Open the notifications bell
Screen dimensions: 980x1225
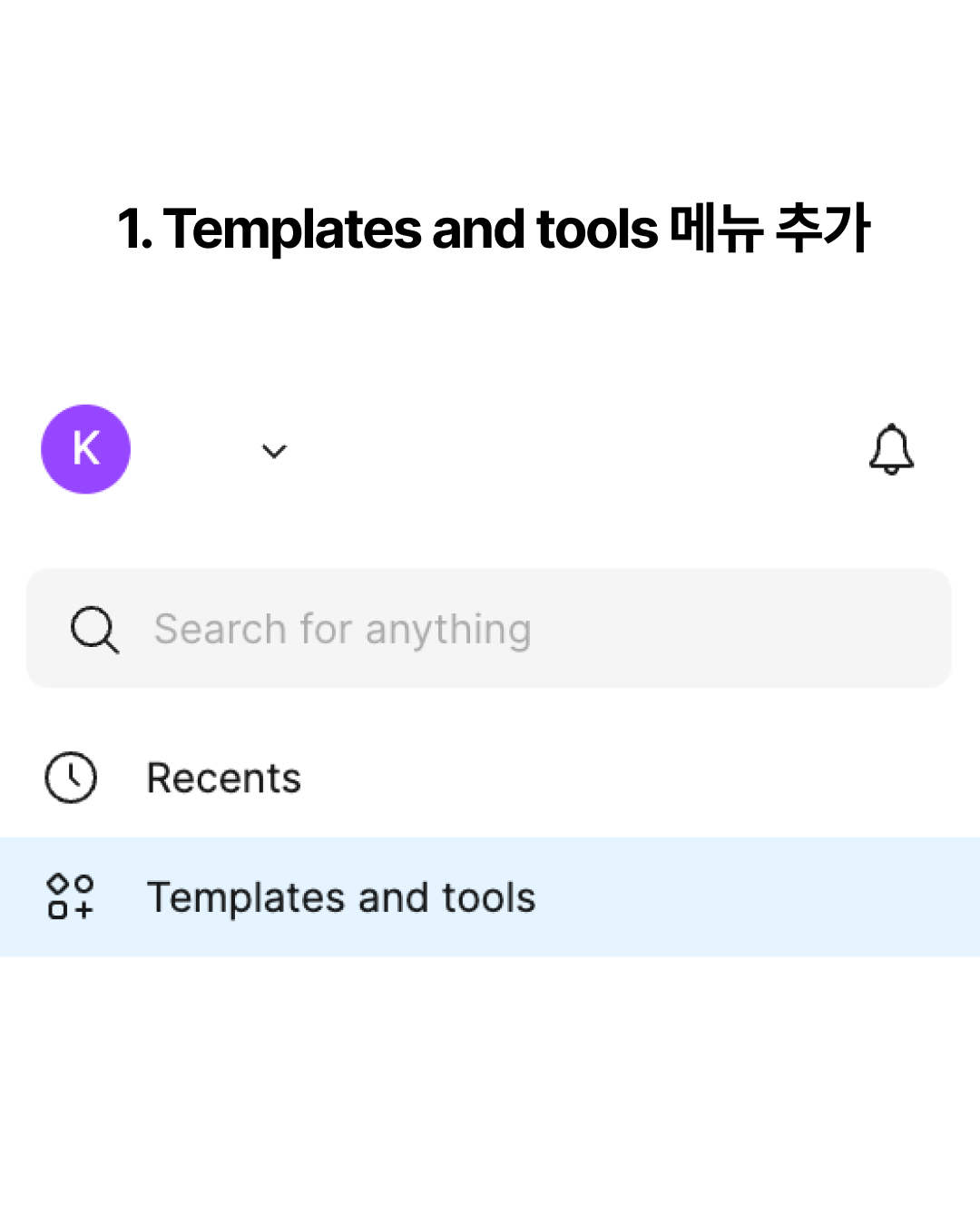[x=891, y=449]
